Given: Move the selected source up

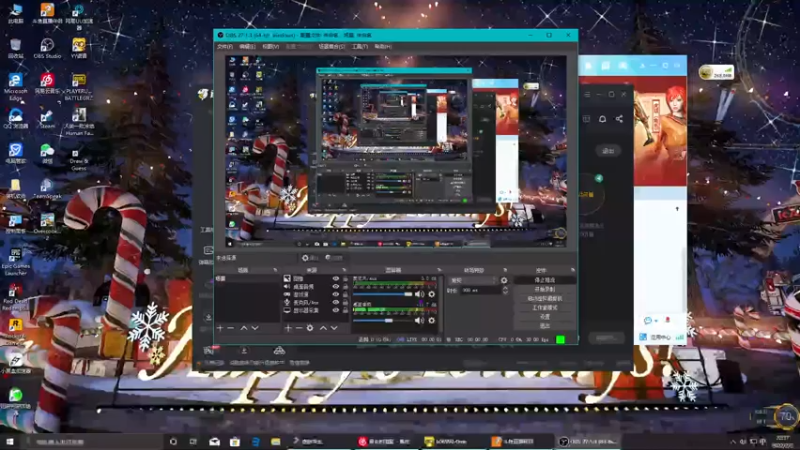Looking at the screenshot, I should point(323,328).
